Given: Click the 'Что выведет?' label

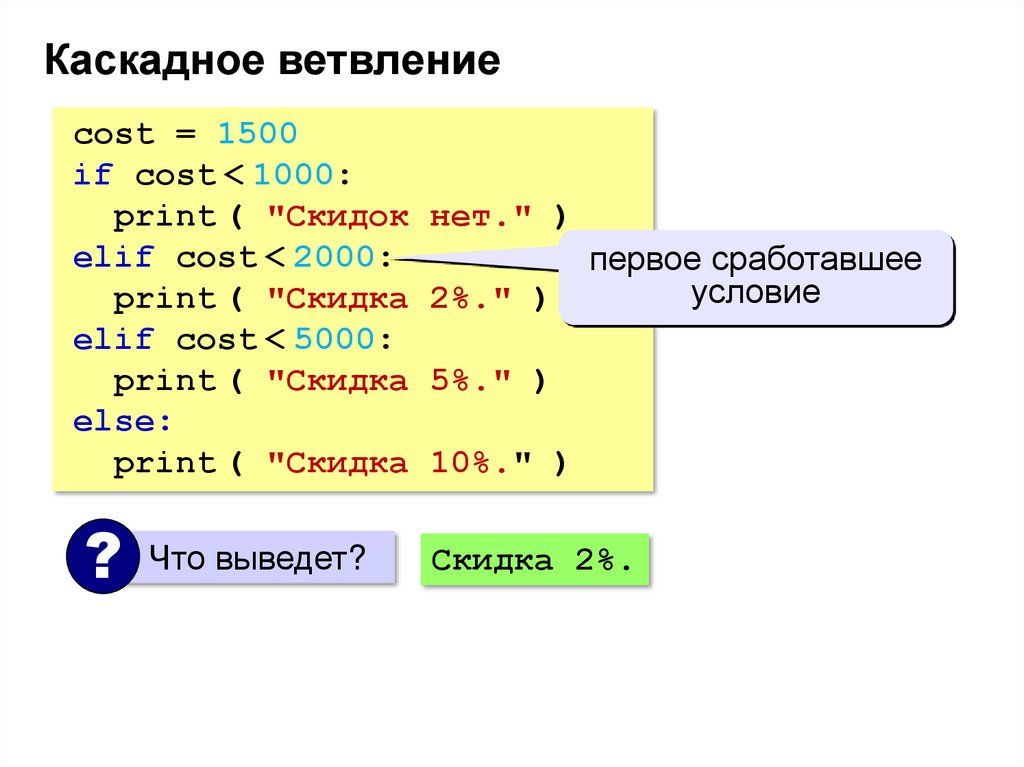Looking at the screenshot, I should (257, 559).
